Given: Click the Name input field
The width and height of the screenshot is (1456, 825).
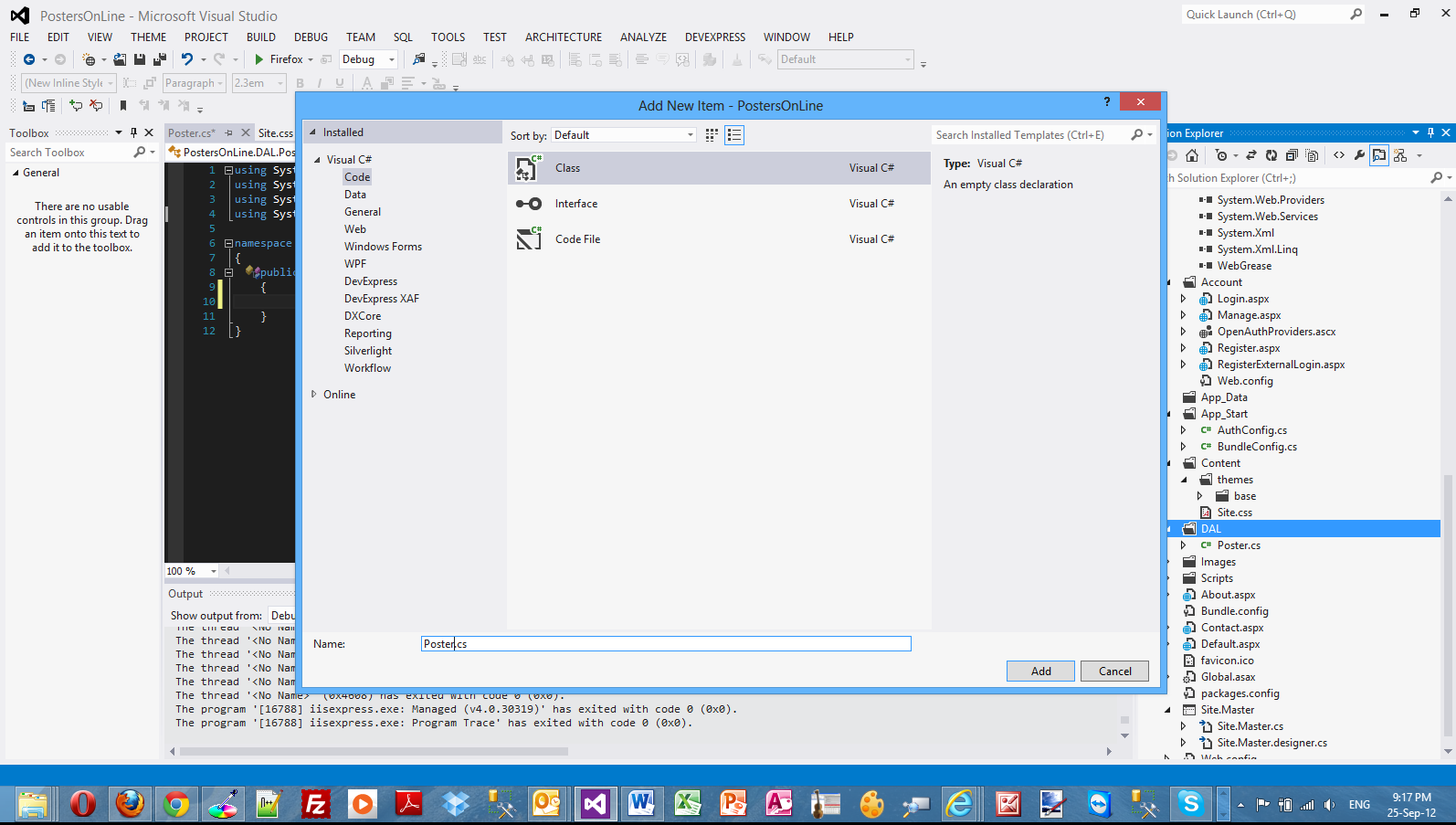Looking at the screenshot, I should coord(666,644).
